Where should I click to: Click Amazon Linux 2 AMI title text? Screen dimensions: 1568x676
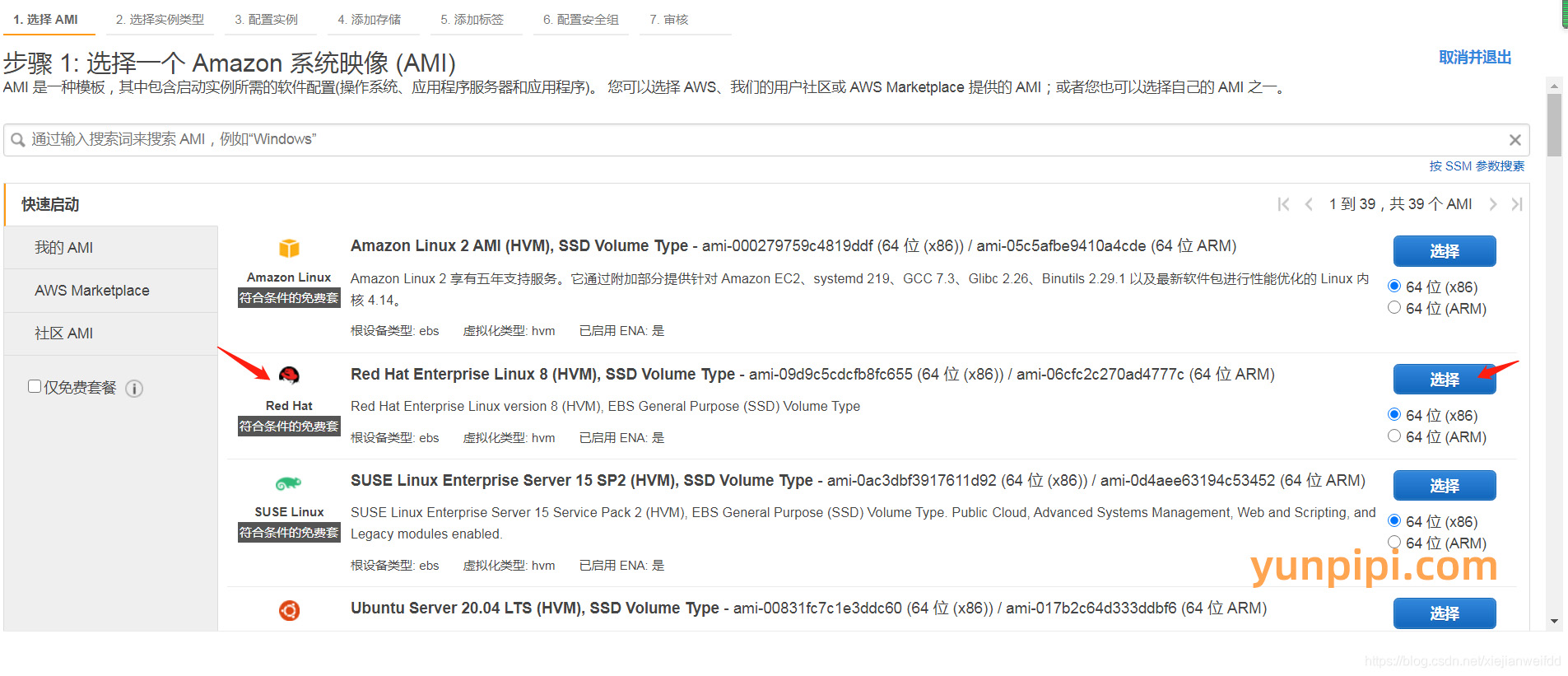519,246
